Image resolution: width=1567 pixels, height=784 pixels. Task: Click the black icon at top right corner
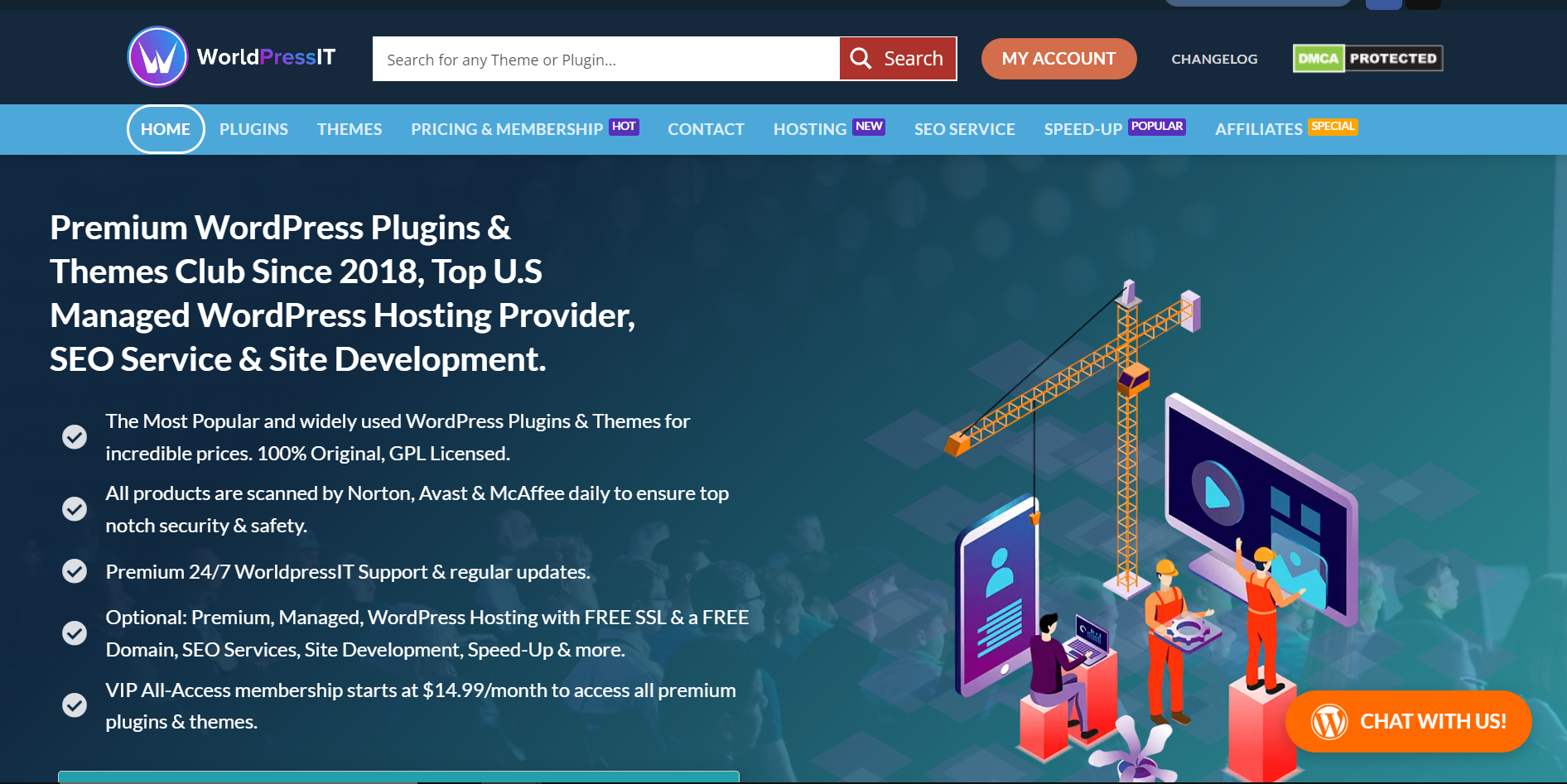[1425, 4]
